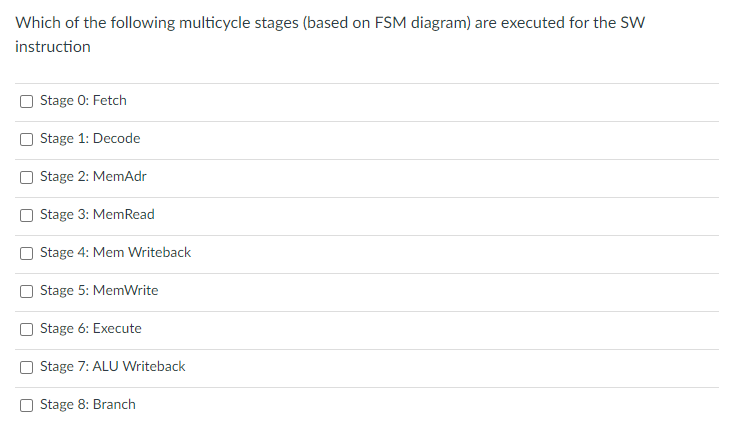
Task: Click the "Stage 0: Fetch" label text
Action: click(83, 101)
